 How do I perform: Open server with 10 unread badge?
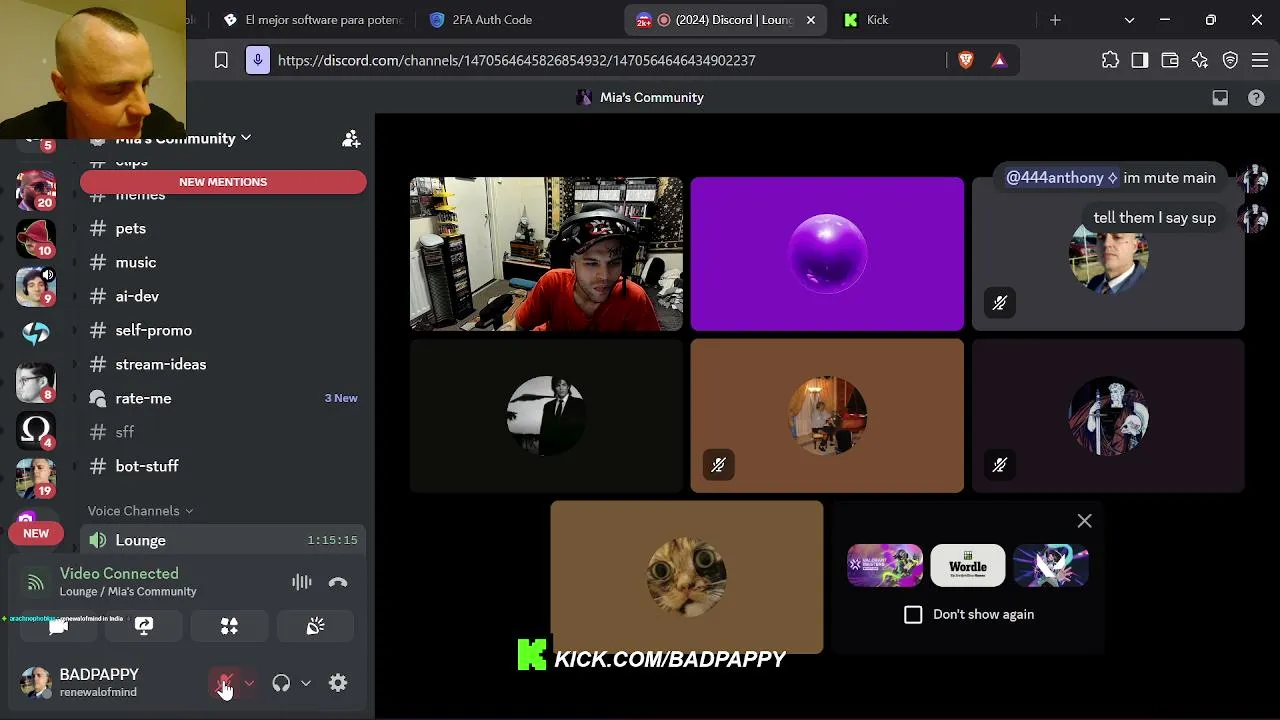point(36,237)
